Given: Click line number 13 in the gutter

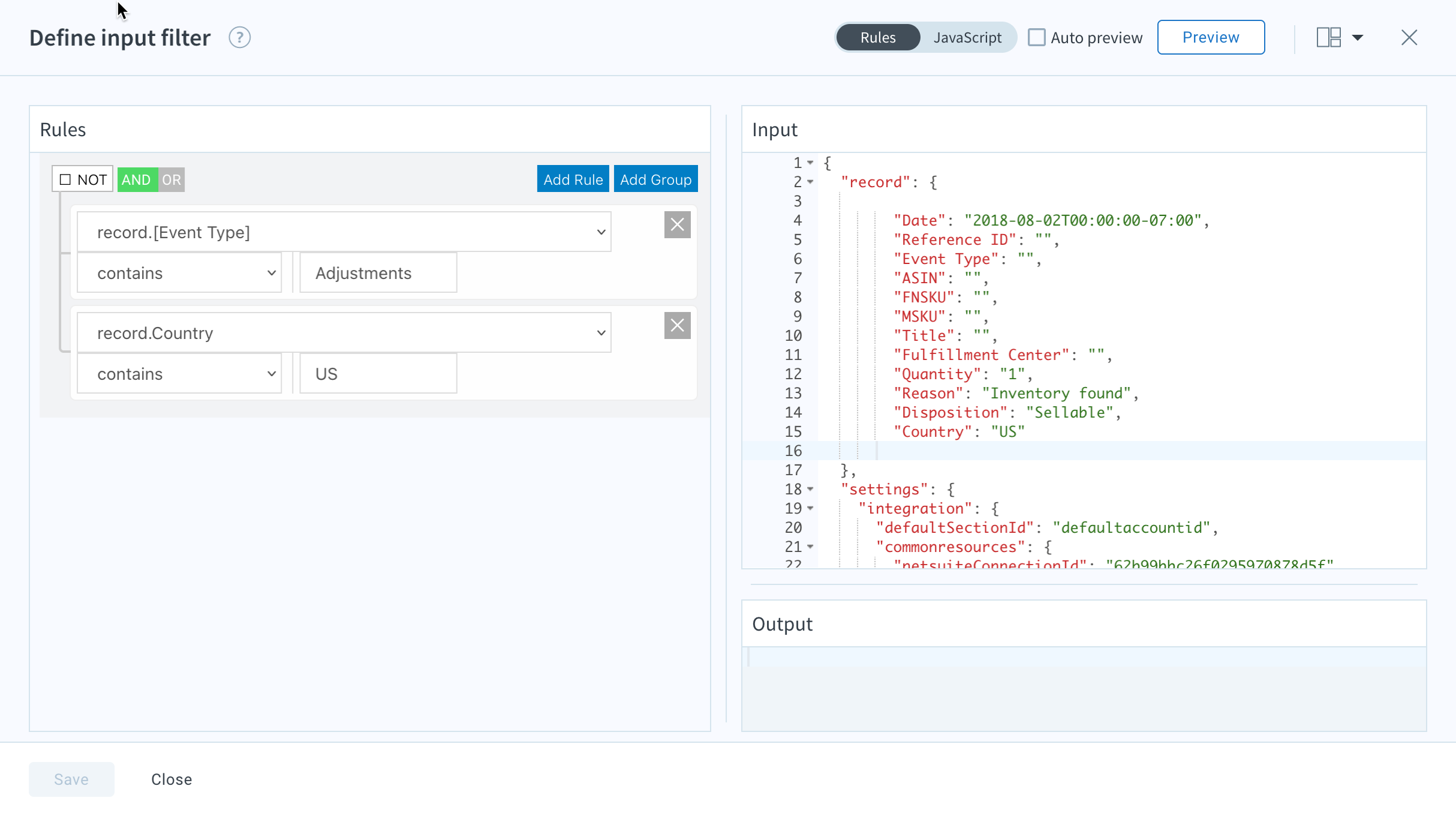Looking at the screenshot, I should point(793,393).
